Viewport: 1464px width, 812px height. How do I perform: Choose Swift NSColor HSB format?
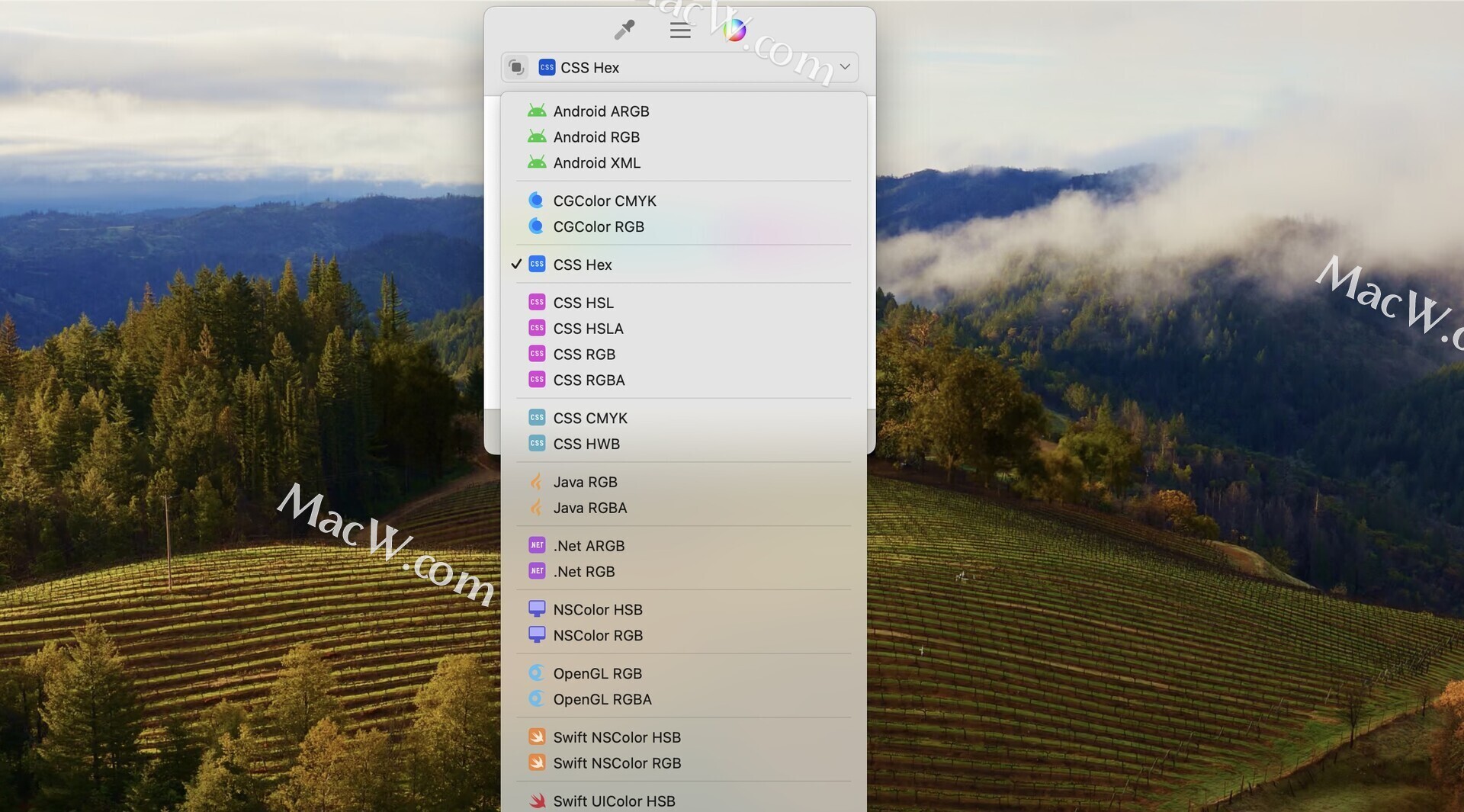[x=683, y=738]
